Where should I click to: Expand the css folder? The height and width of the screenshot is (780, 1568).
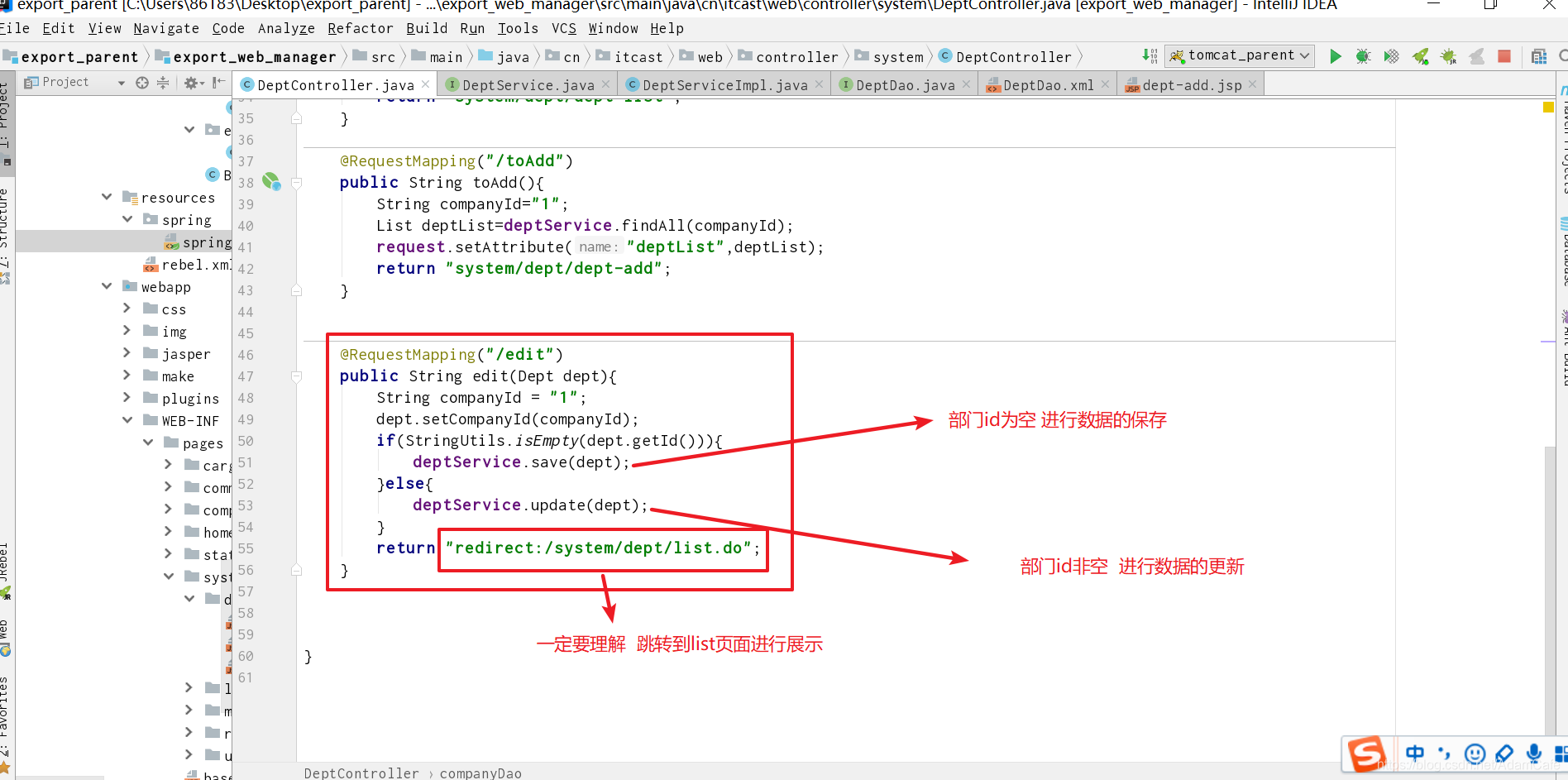point(127,308)
